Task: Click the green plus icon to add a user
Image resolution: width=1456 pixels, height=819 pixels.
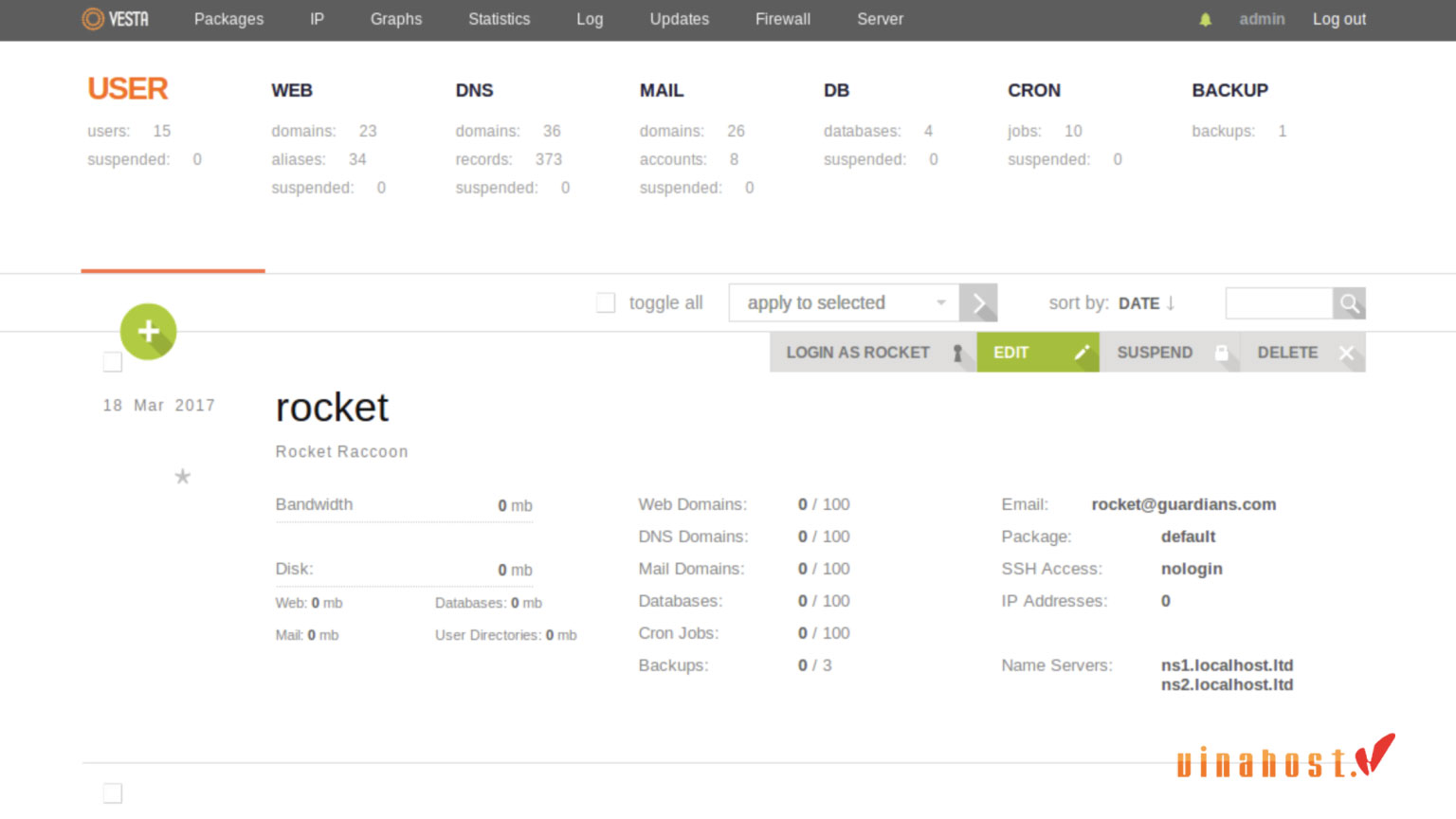Action: point(148,332)
